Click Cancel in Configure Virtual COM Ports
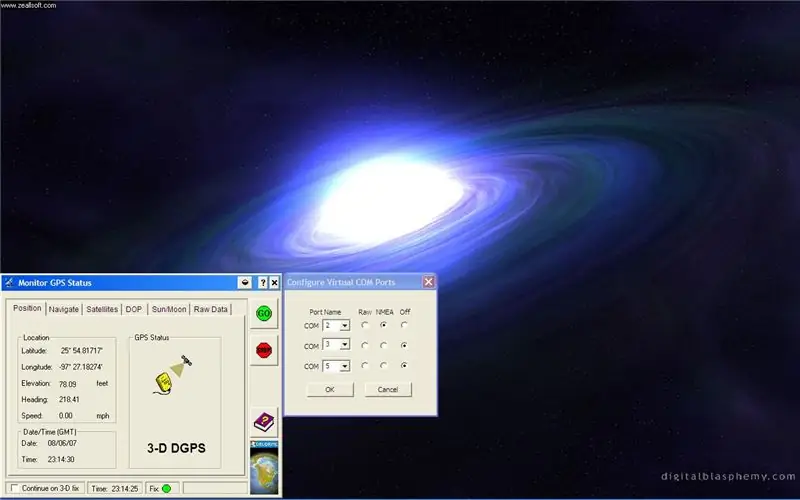The height and width of the screenshot is (500, 800). pos(388,389)
